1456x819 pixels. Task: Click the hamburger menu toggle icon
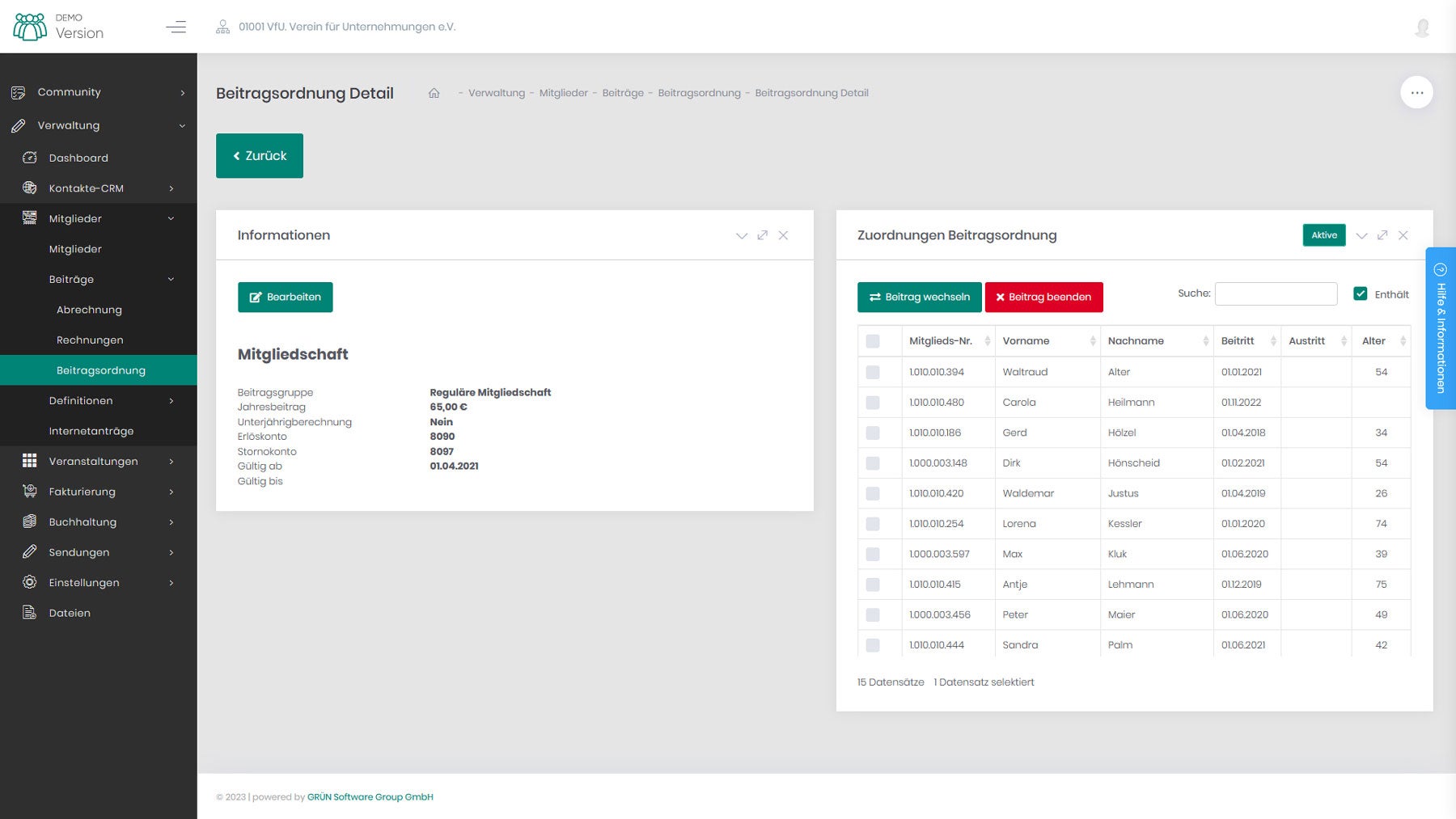(176, 27)
